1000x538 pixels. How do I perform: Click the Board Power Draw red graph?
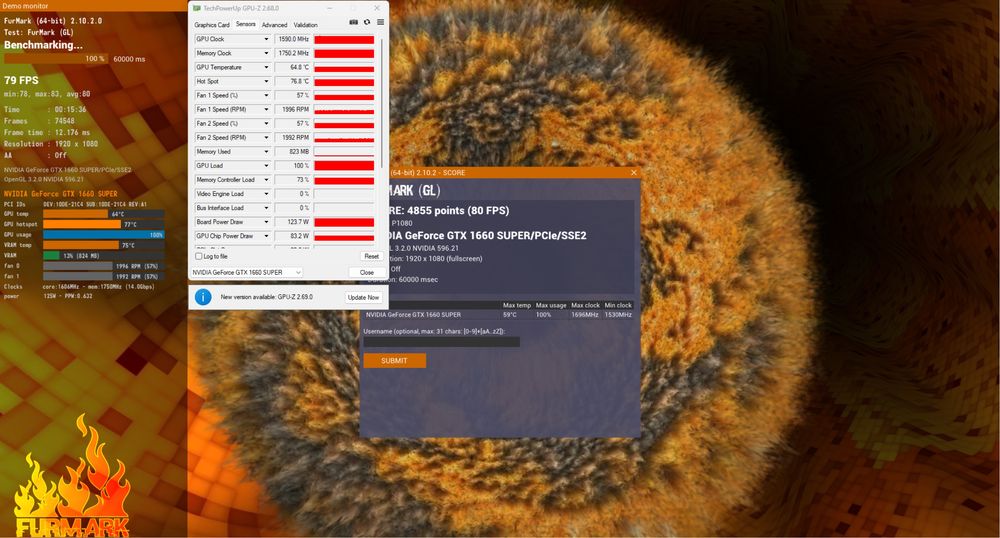point(344,222)
